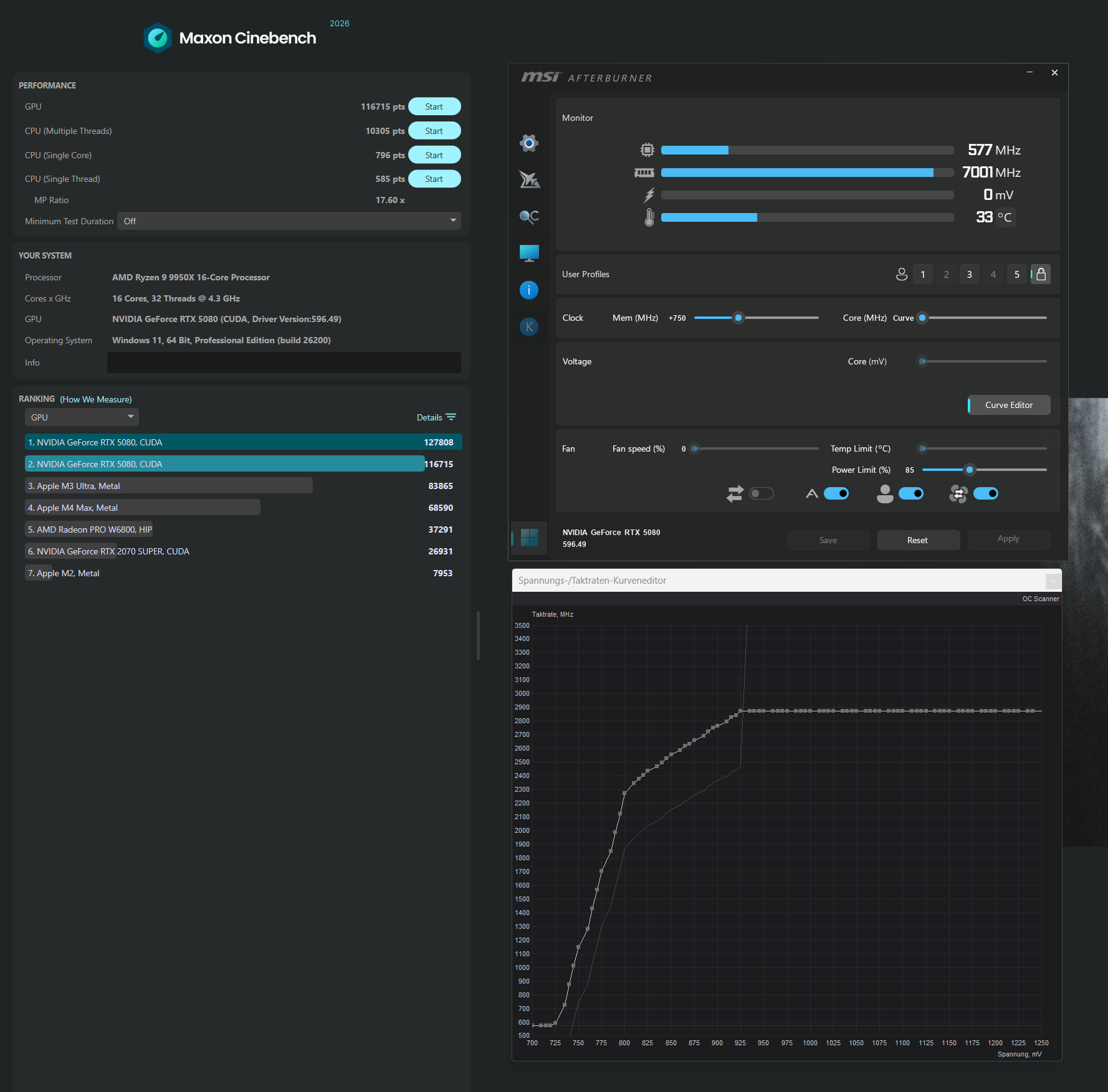Start the CPU Multiple Threads test

[434, 131]
